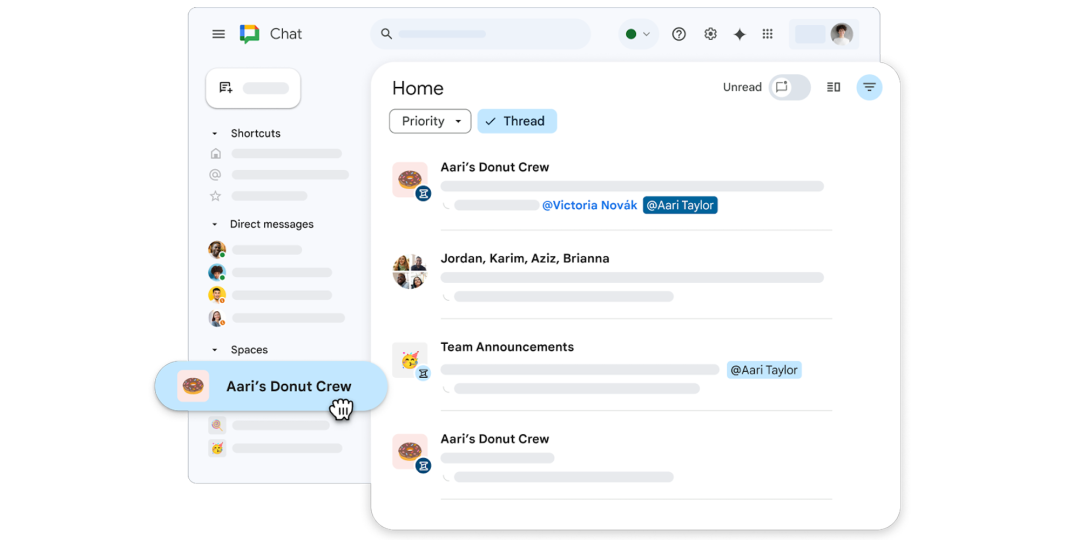
Task: Click the help question mark icon
Action: (679, 34)
